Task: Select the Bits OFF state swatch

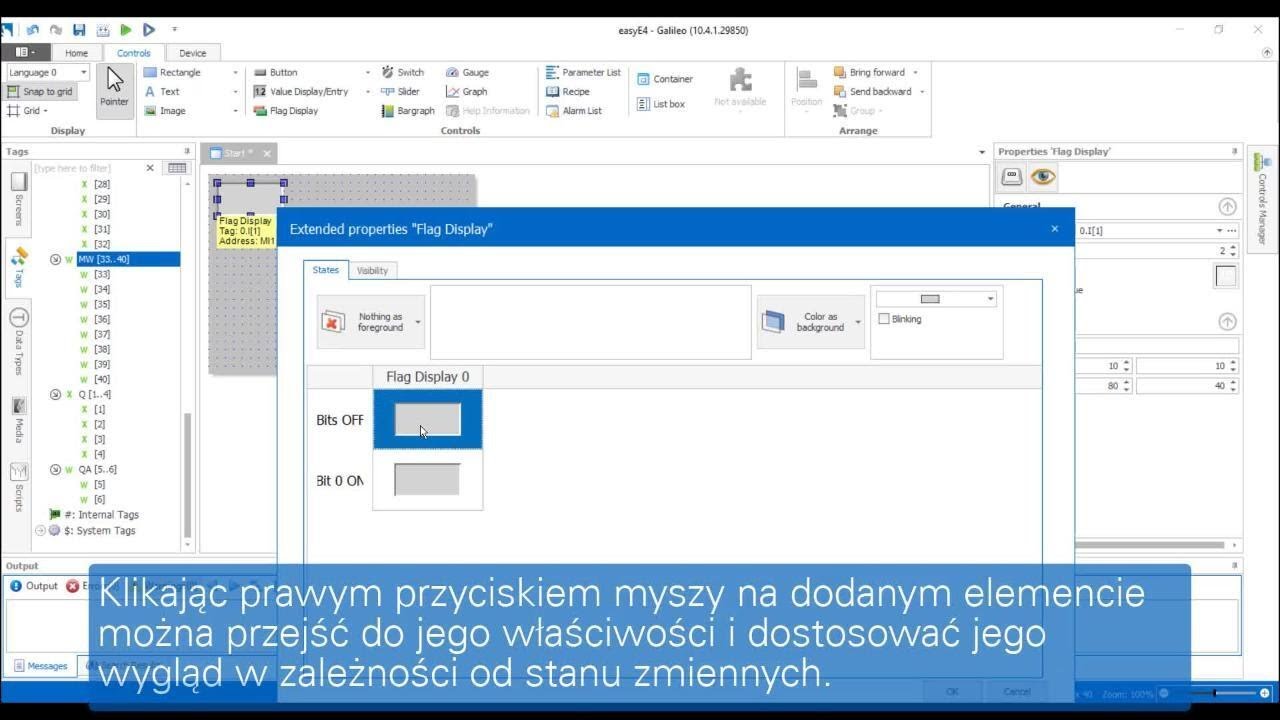Action: click(x=428, y=420)
